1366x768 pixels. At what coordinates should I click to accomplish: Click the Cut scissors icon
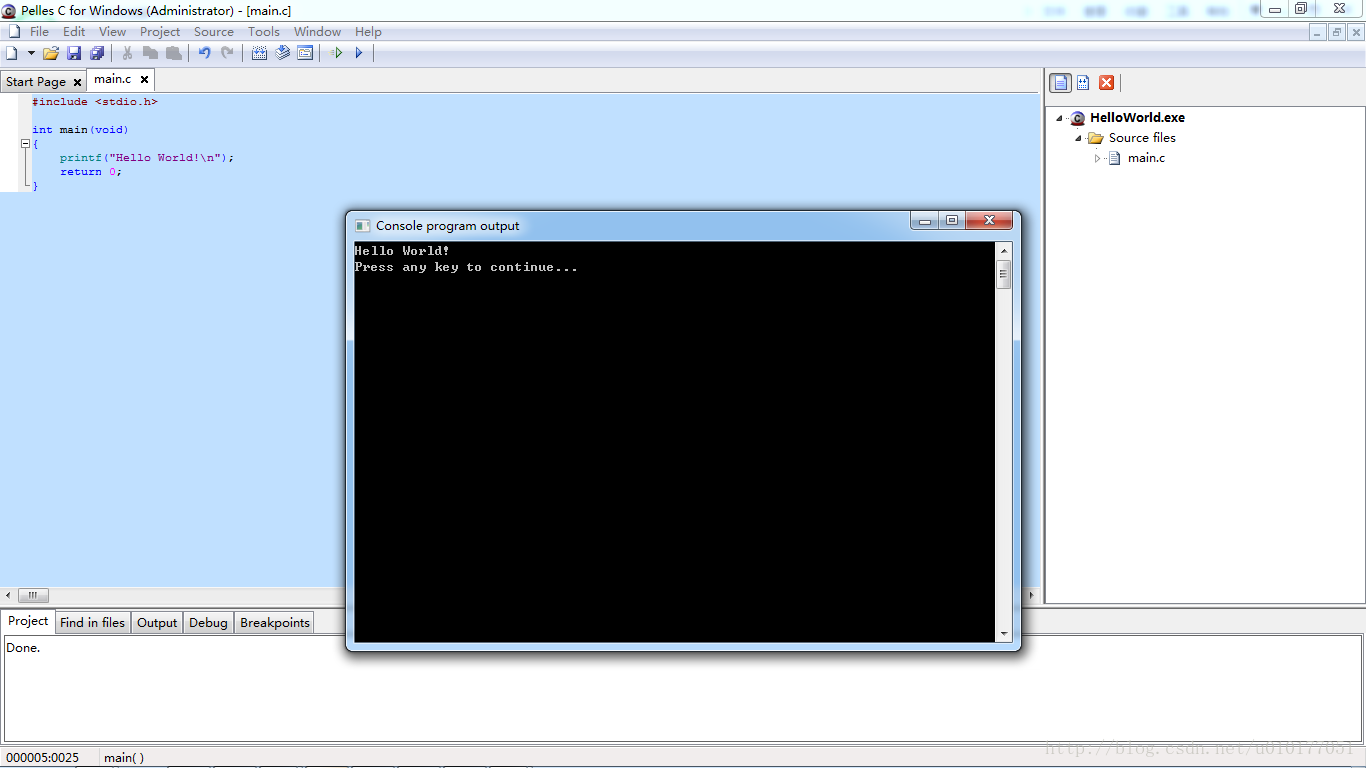[x=127, y=53]
